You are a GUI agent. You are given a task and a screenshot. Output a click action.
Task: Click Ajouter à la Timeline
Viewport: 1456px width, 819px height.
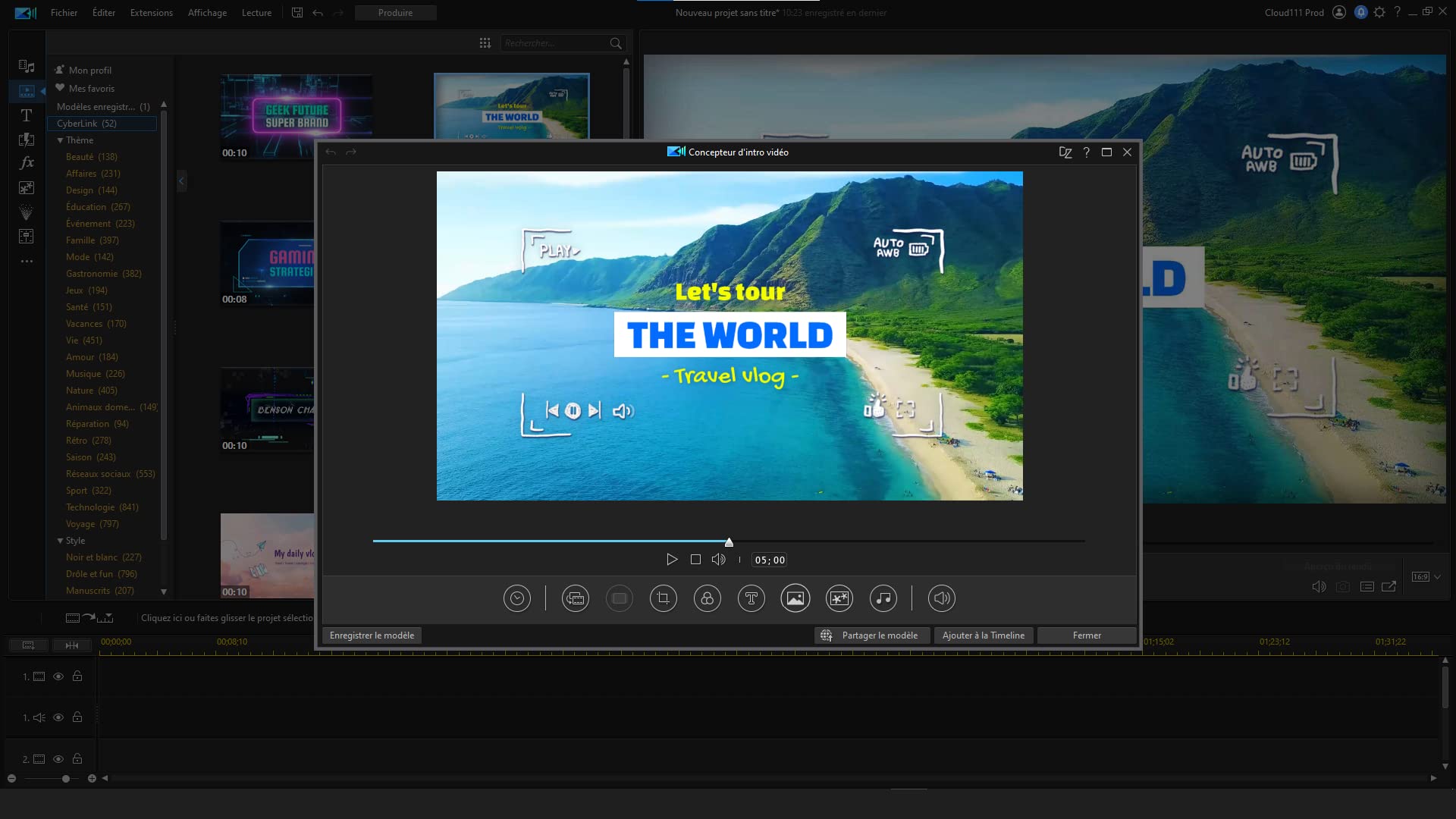[x=984, y=635]
